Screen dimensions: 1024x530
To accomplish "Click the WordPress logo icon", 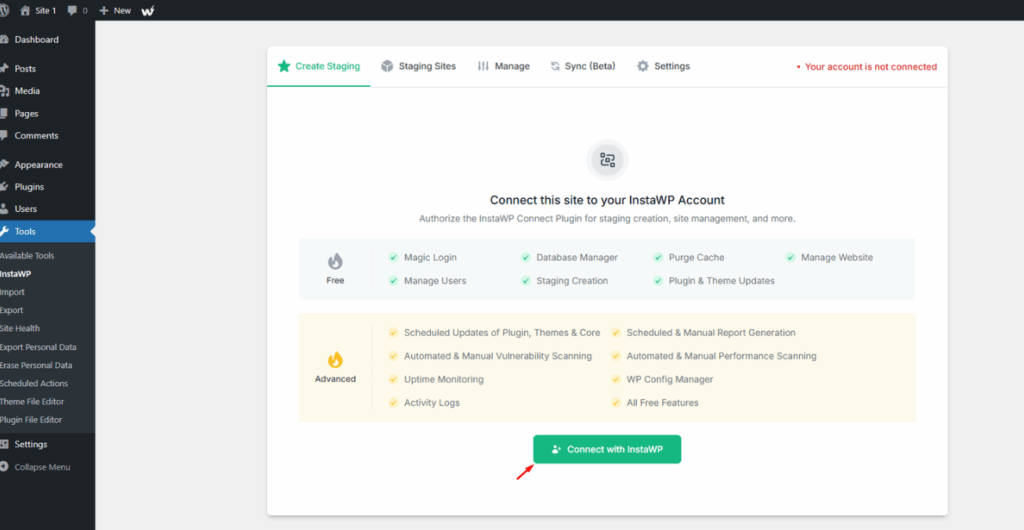I will pyautogui.click(x=3, y=10).
